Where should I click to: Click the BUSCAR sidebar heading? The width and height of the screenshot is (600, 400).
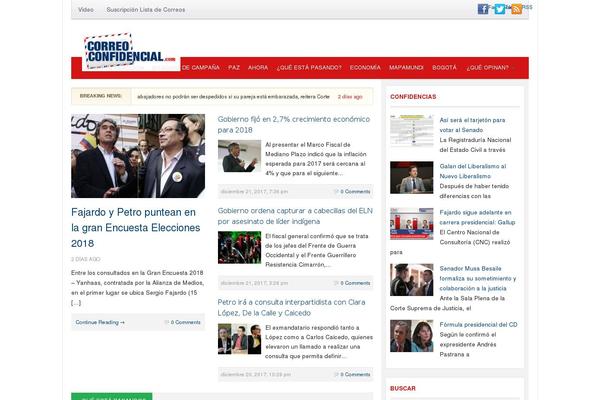coord(403,389)
